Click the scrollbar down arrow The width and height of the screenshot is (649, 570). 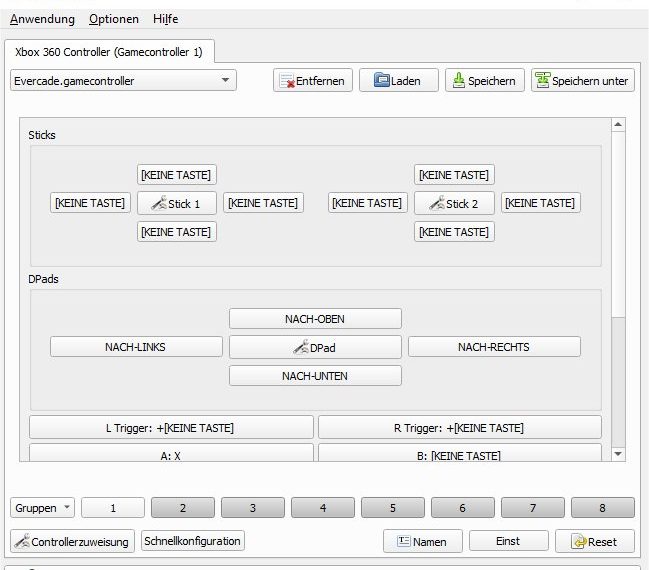point(617,453)
